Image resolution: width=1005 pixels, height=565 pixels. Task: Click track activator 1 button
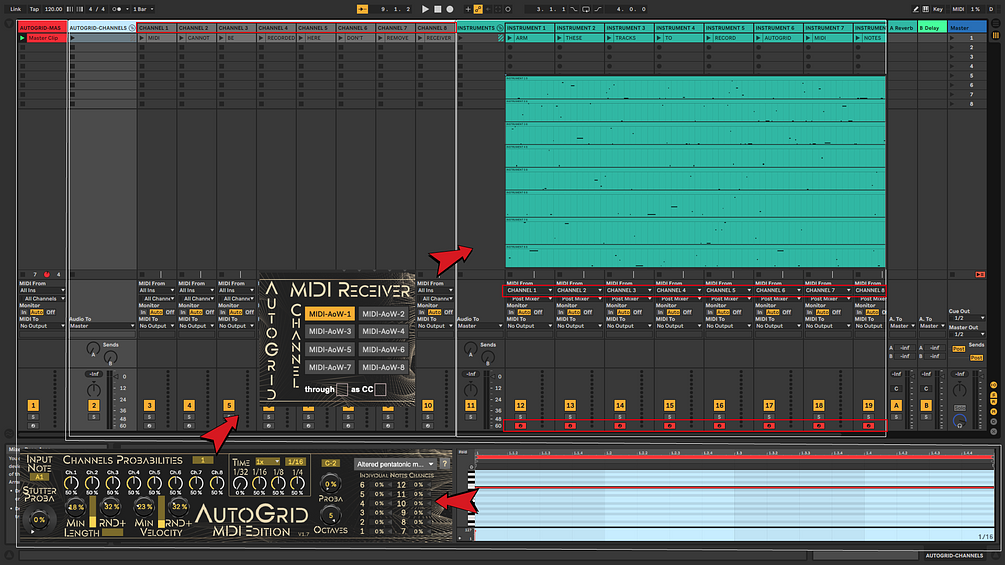click(33, 405)
